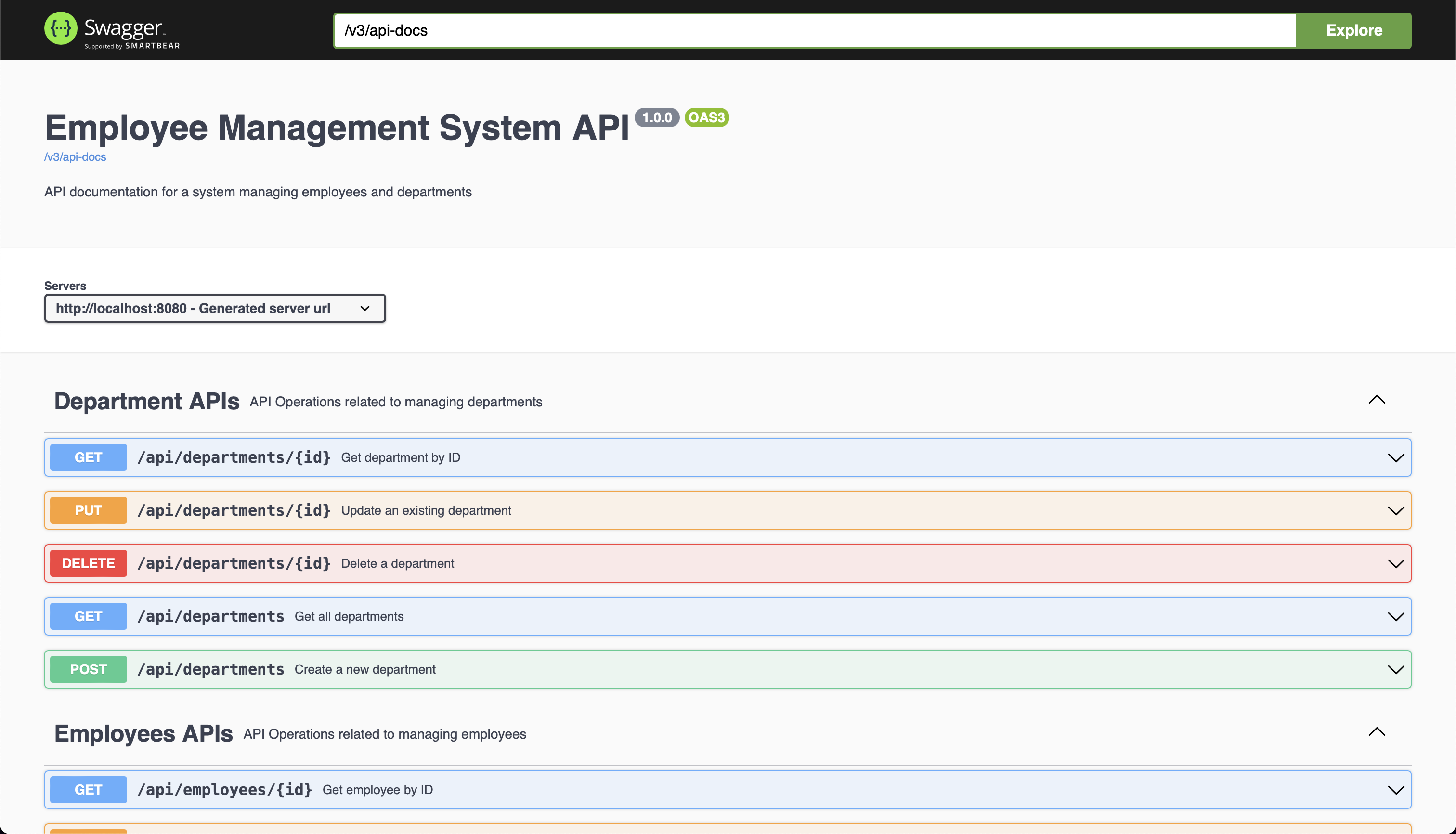Viewport: 1456px width, 834px height.
Task: Click the /api/employees/{id} path text
Action: coord(224,790)
